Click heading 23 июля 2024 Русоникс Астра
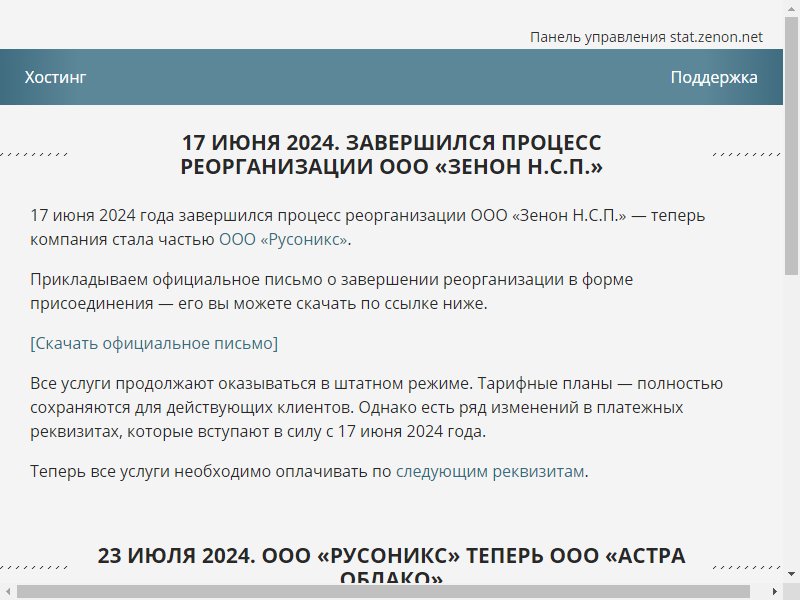Viewport: 800px width, 600px height. (x=391, y=565)
